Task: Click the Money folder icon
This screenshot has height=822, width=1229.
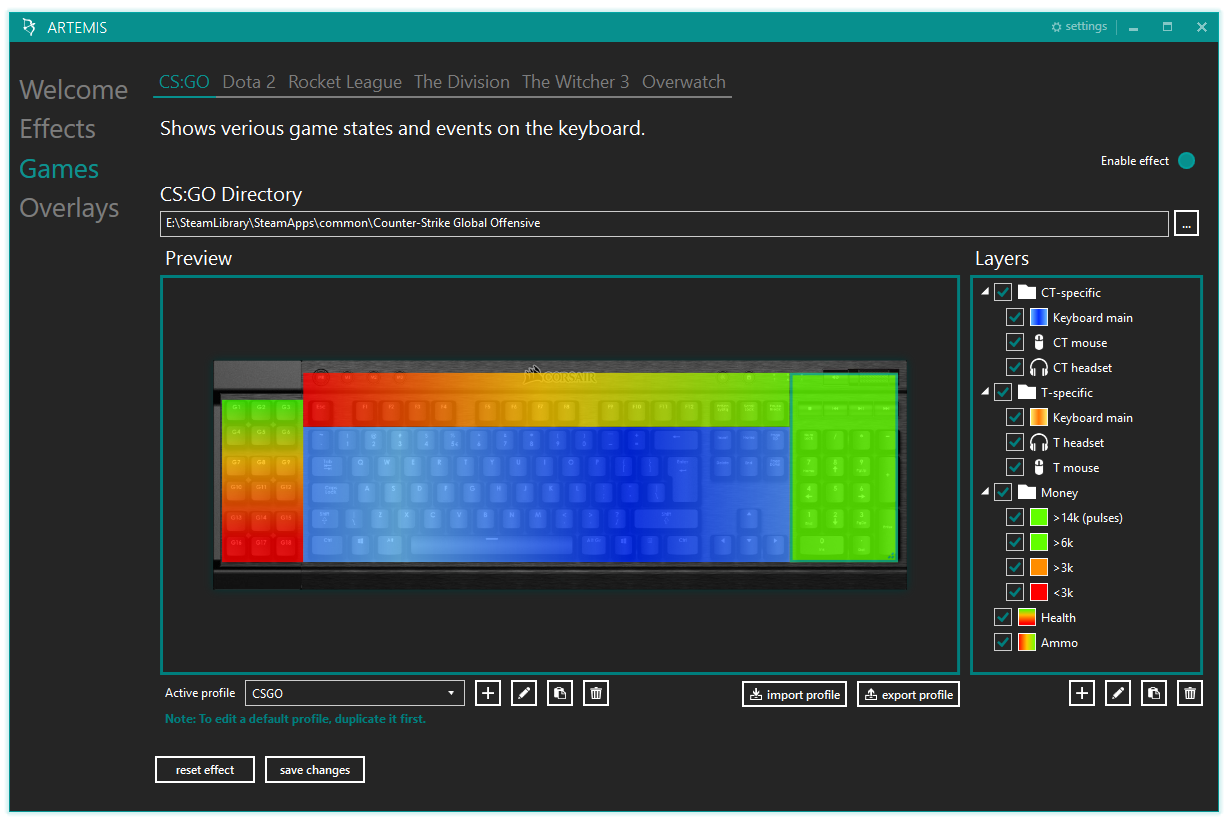Action: [x=1027, y=492]
